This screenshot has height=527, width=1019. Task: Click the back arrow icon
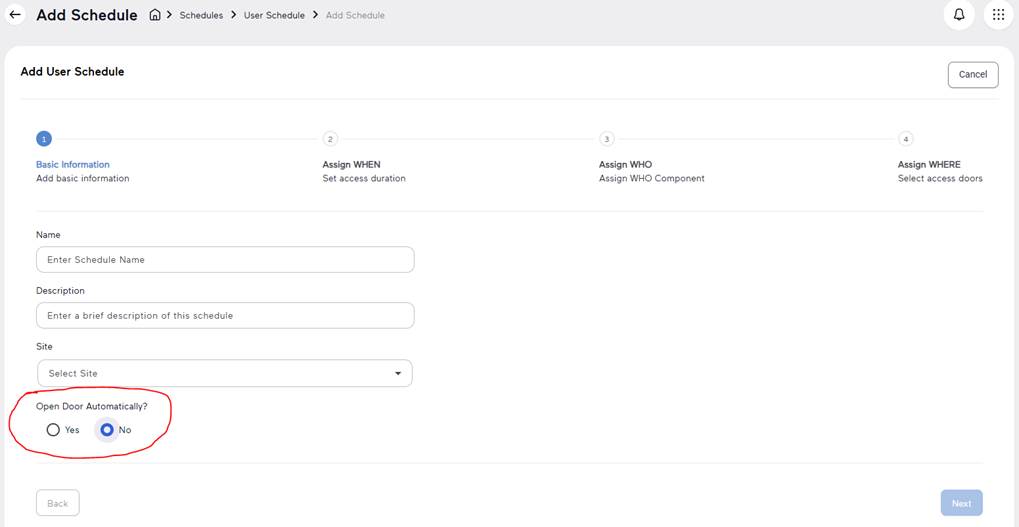point(15,15)
